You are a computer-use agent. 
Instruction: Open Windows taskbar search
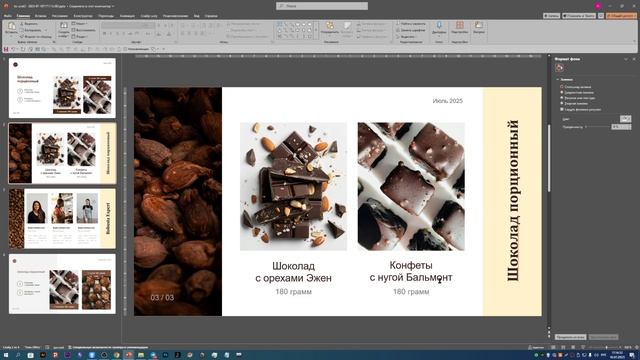(18, 355)
